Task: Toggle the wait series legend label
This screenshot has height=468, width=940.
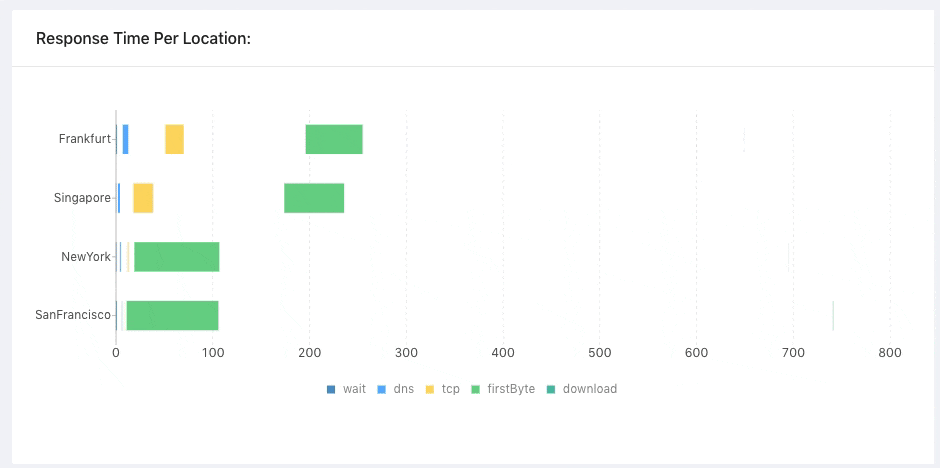Action: click(354, 389)
